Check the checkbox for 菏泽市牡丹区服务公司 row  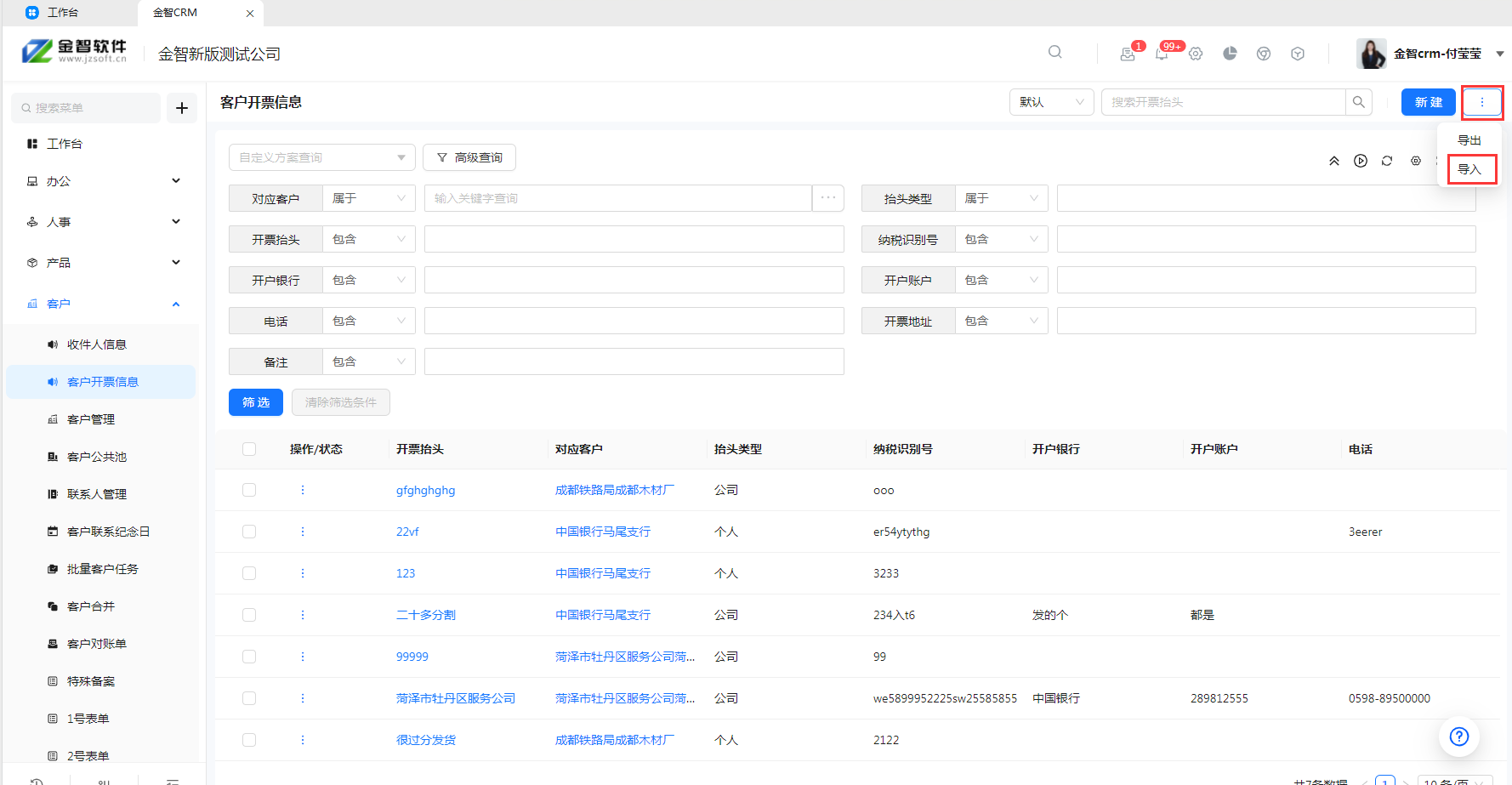[x=249, y=698]
